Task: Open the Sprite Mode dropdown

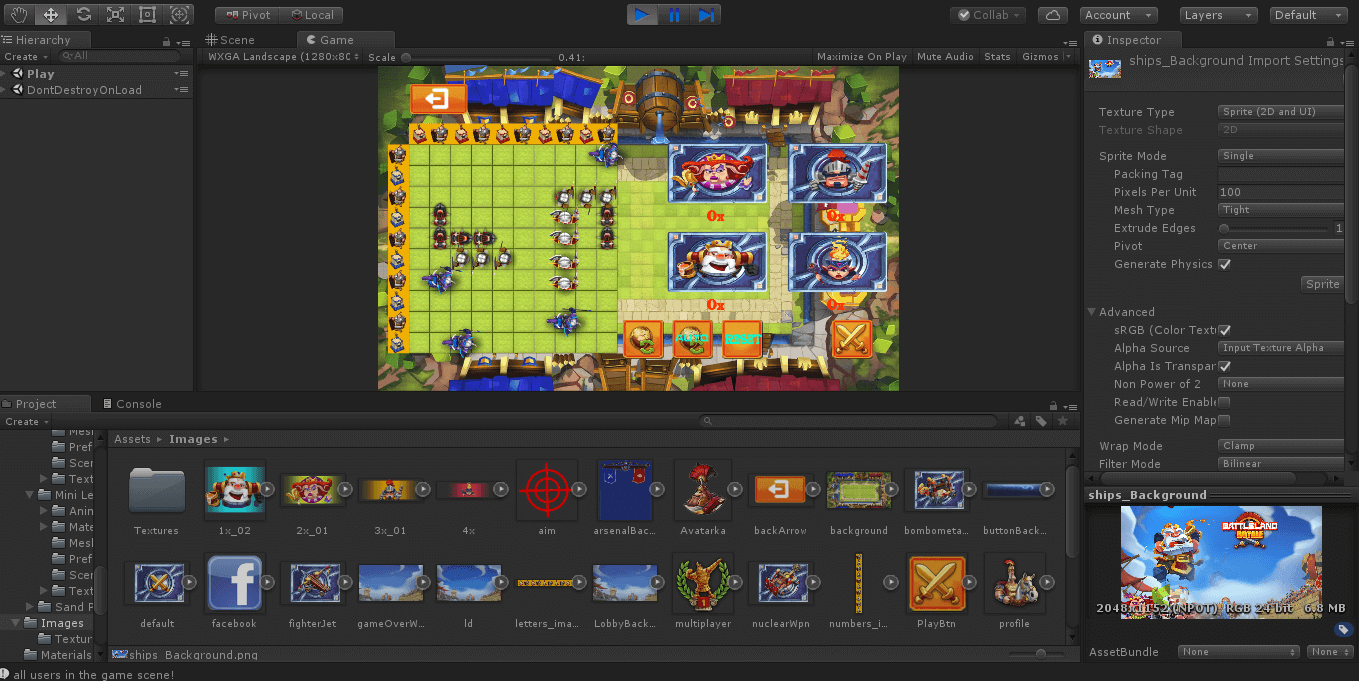Action: [x=1281, y=156]
